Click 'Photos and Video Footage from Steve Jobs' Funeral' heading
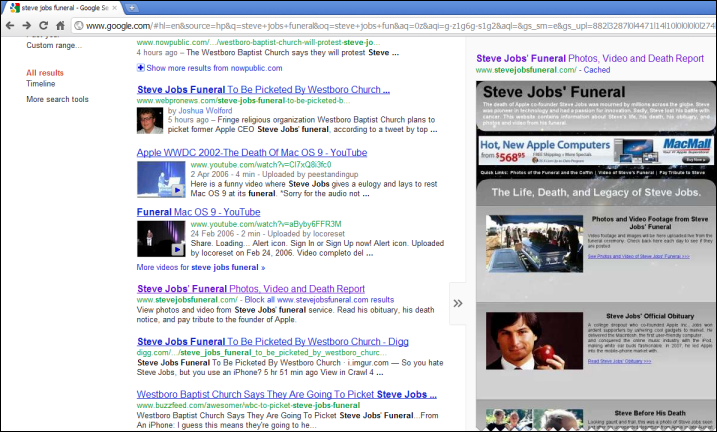This screenshot has height=432, width=717. [x=650, y=223]
